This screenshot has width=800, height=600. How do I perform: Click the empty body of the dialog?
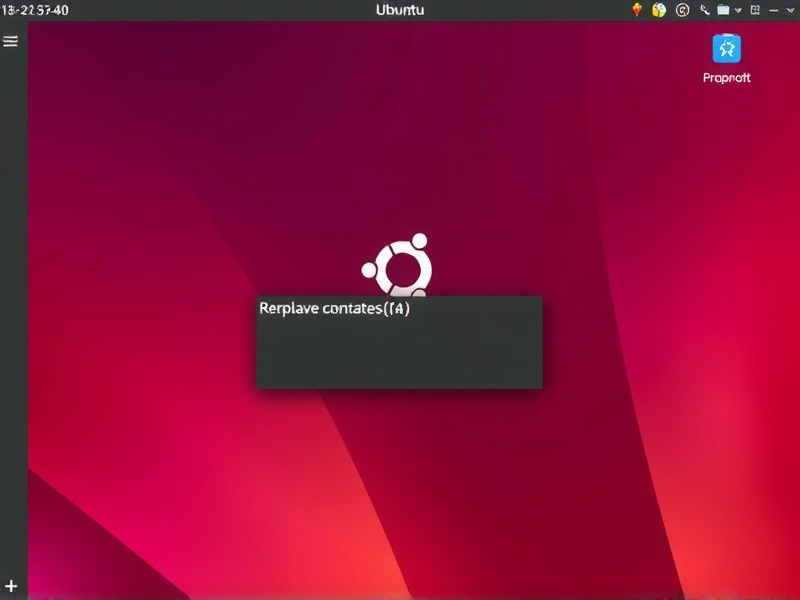pos(400,355)
